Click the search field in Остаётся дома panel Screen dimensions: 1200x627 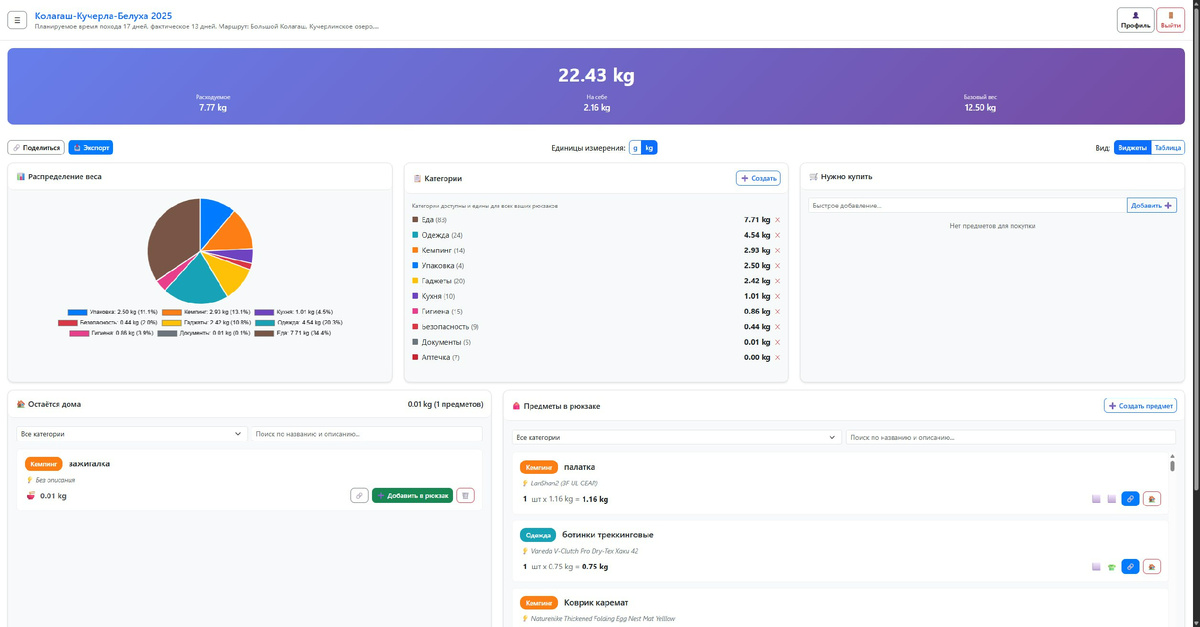tap(366, 434)
